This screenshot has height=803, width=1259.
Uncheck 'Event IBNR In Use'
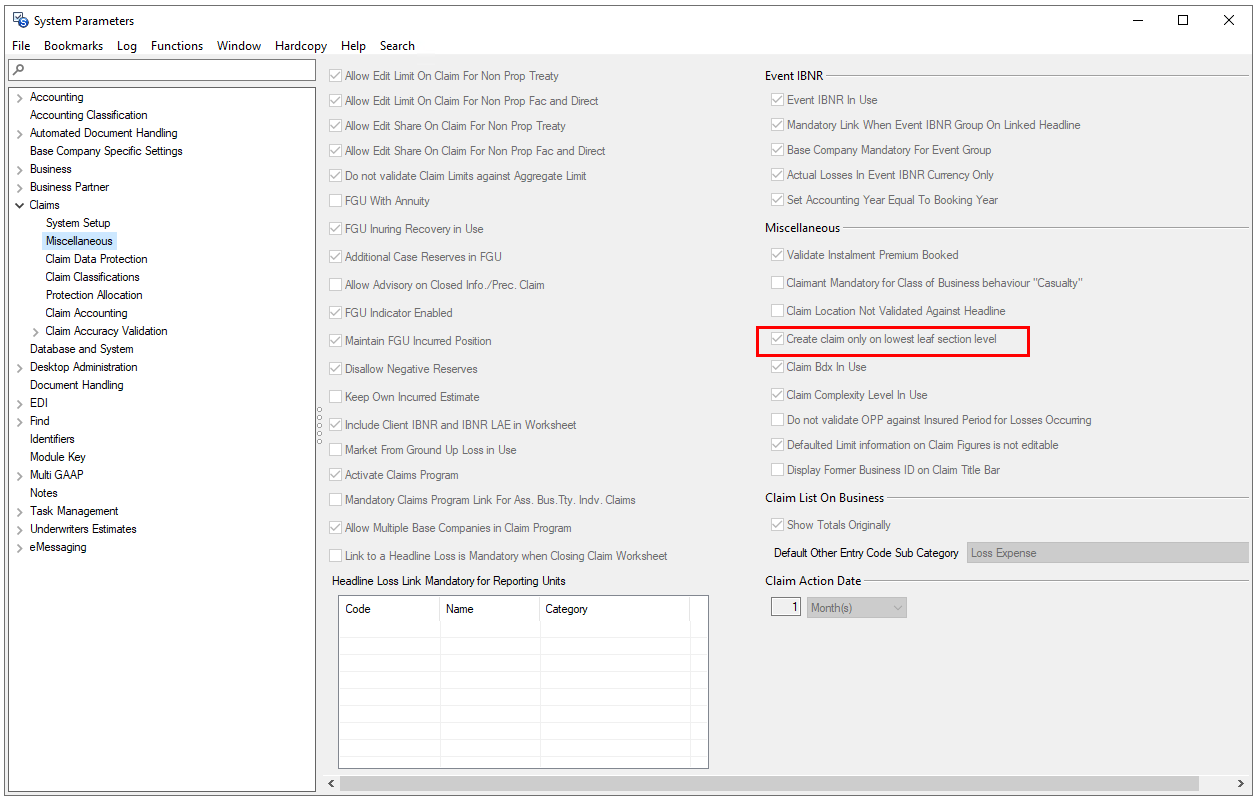point(777,99)
